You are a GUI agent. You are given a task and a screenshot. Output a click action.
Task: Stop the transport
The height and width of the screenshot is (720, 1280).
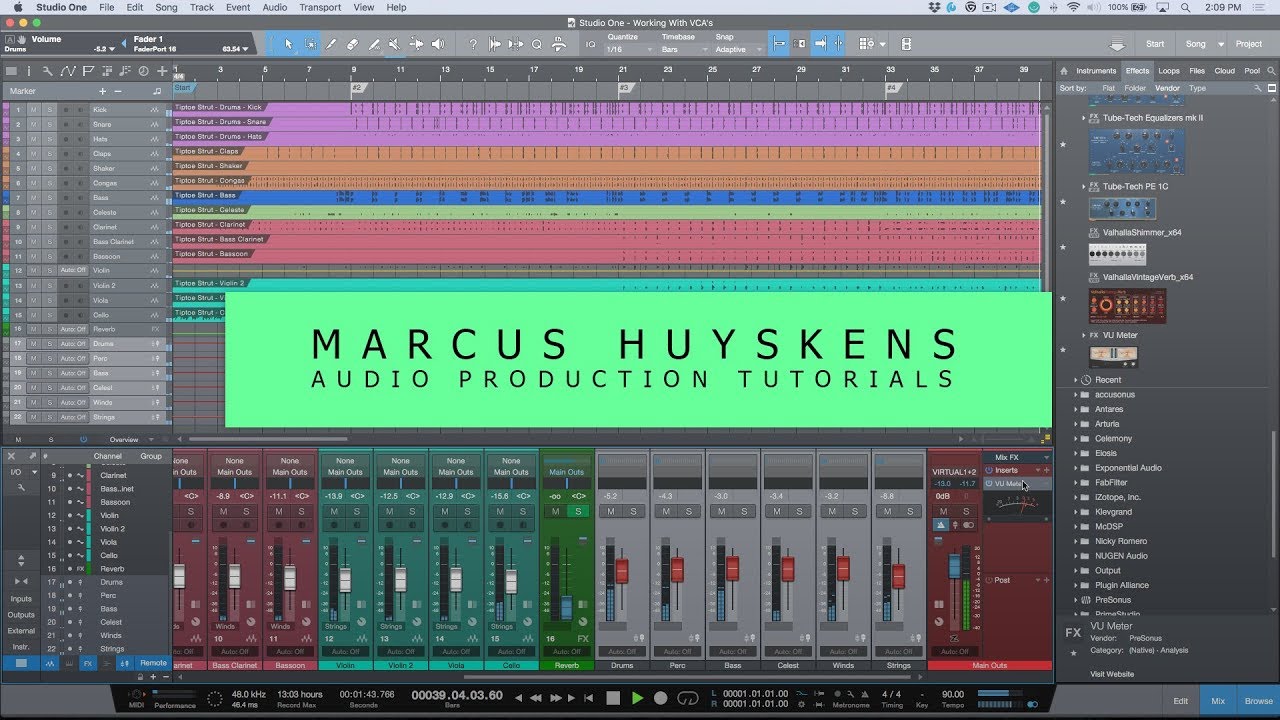(x=613, y=698)
